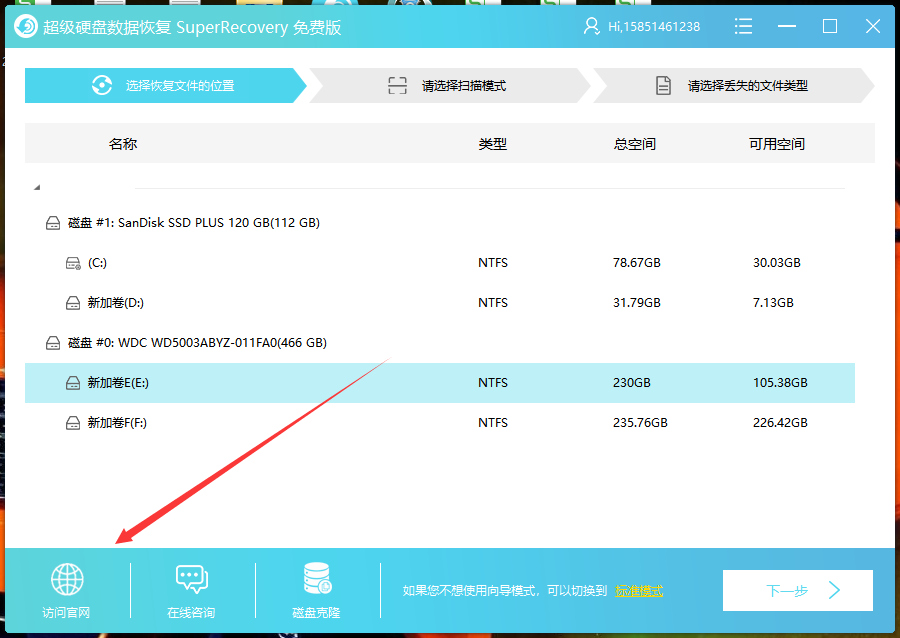Open the title bar list menu icon
This screenshot has width=900, height=638.
743,26
